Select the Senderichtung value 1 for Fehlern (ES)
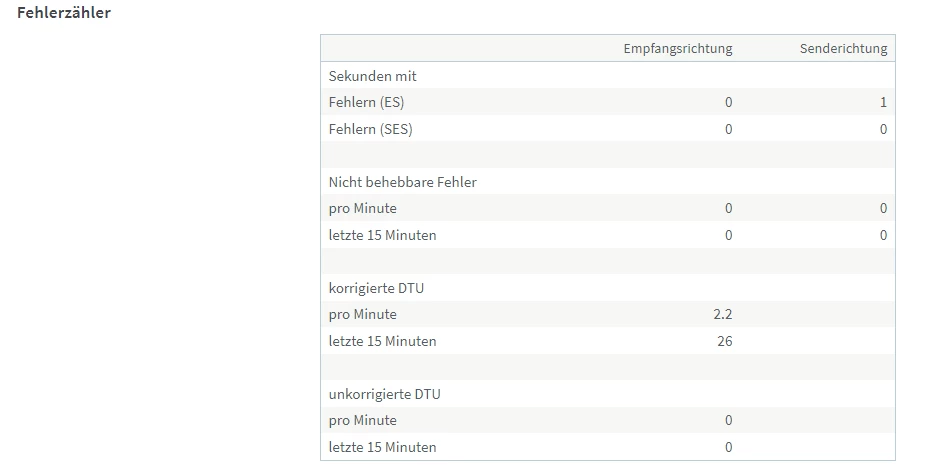The height and width of the screenshot is (466, 927). click(x=883, y=102)
